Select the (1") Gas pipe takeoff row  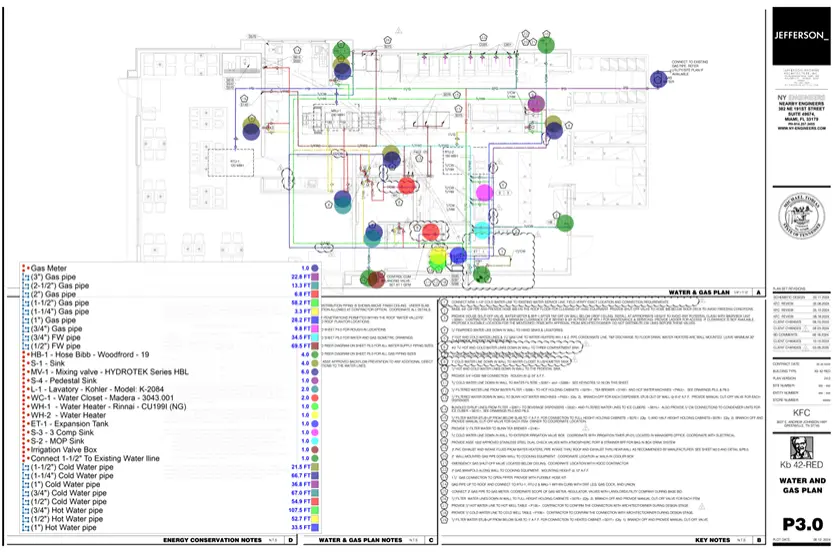click(170, 320)
